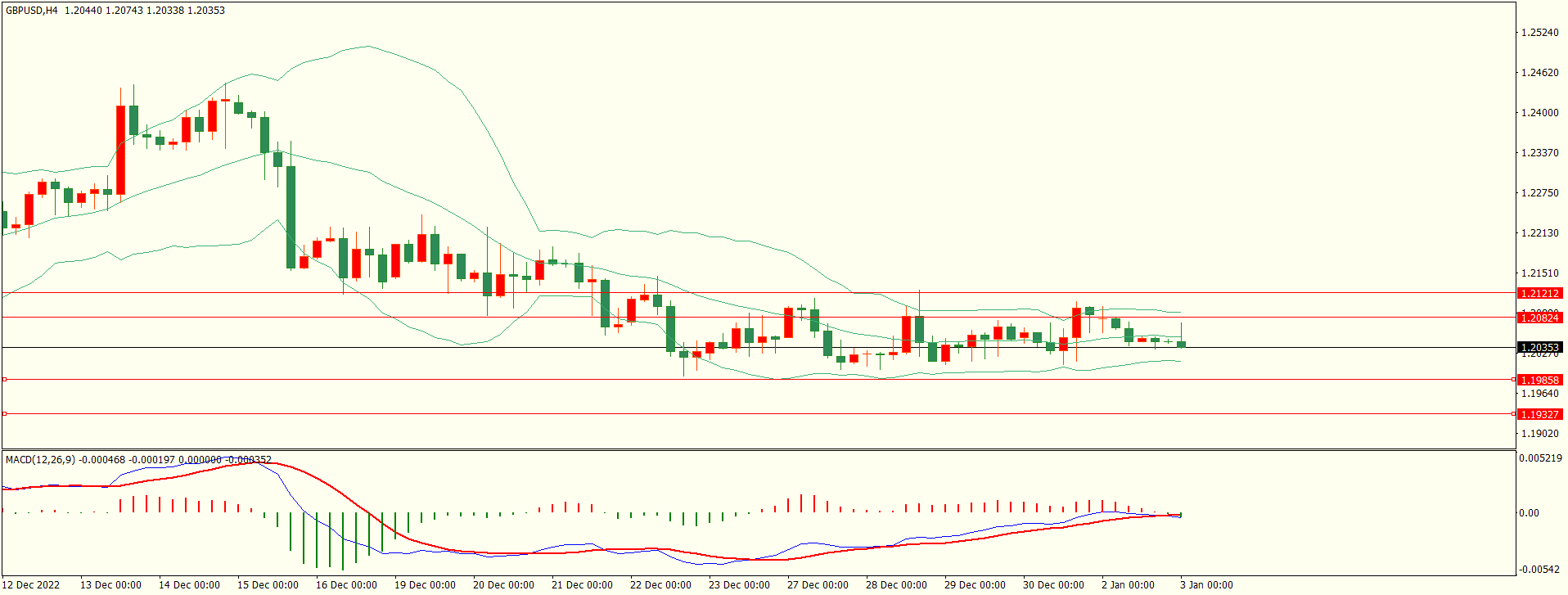1568x595 pixels.
Task: Click the 13 Dec 00:00 time label
Action: (x=110, y=585)
